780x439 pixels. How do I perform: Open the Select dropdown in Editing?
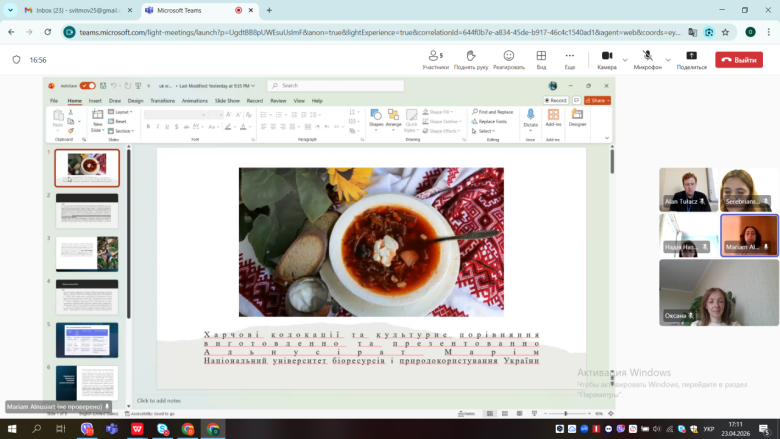(x=483, y=131)
